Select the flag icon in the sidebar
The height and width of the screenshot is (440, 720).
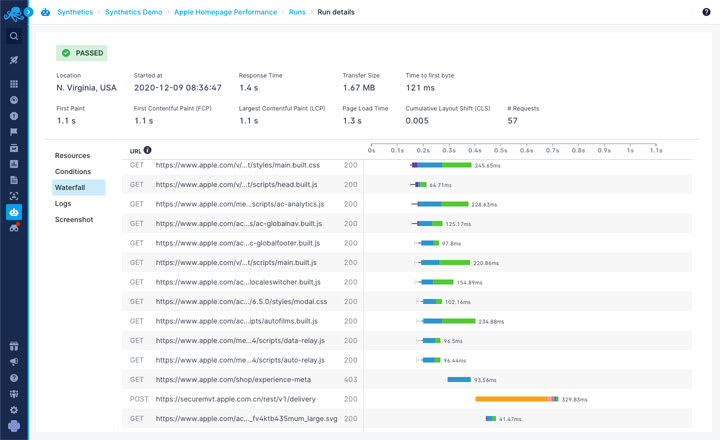[x=14, y=132]
